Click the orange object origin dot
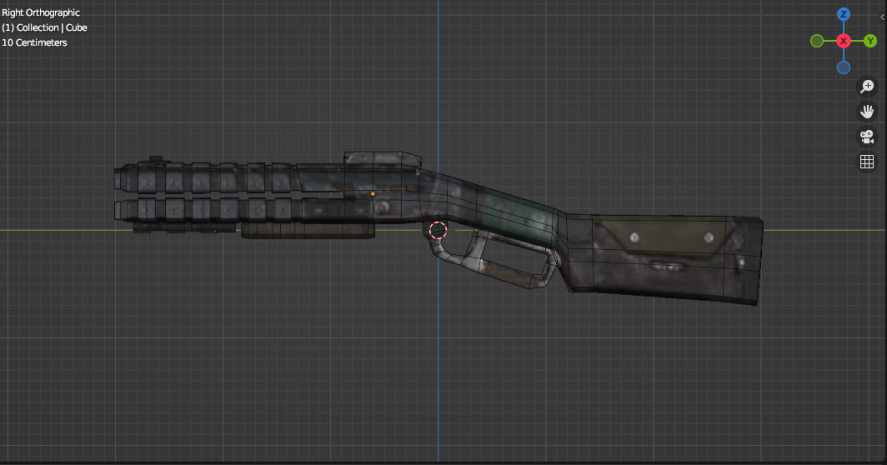The height and width of the screenshot is (465, 887). tap(373, 194)
